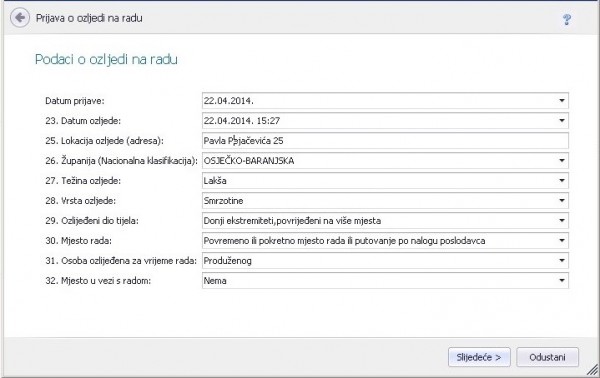The image size is (600, 378).
Task: Click the back arrow icon
Action: pos(20,18)
